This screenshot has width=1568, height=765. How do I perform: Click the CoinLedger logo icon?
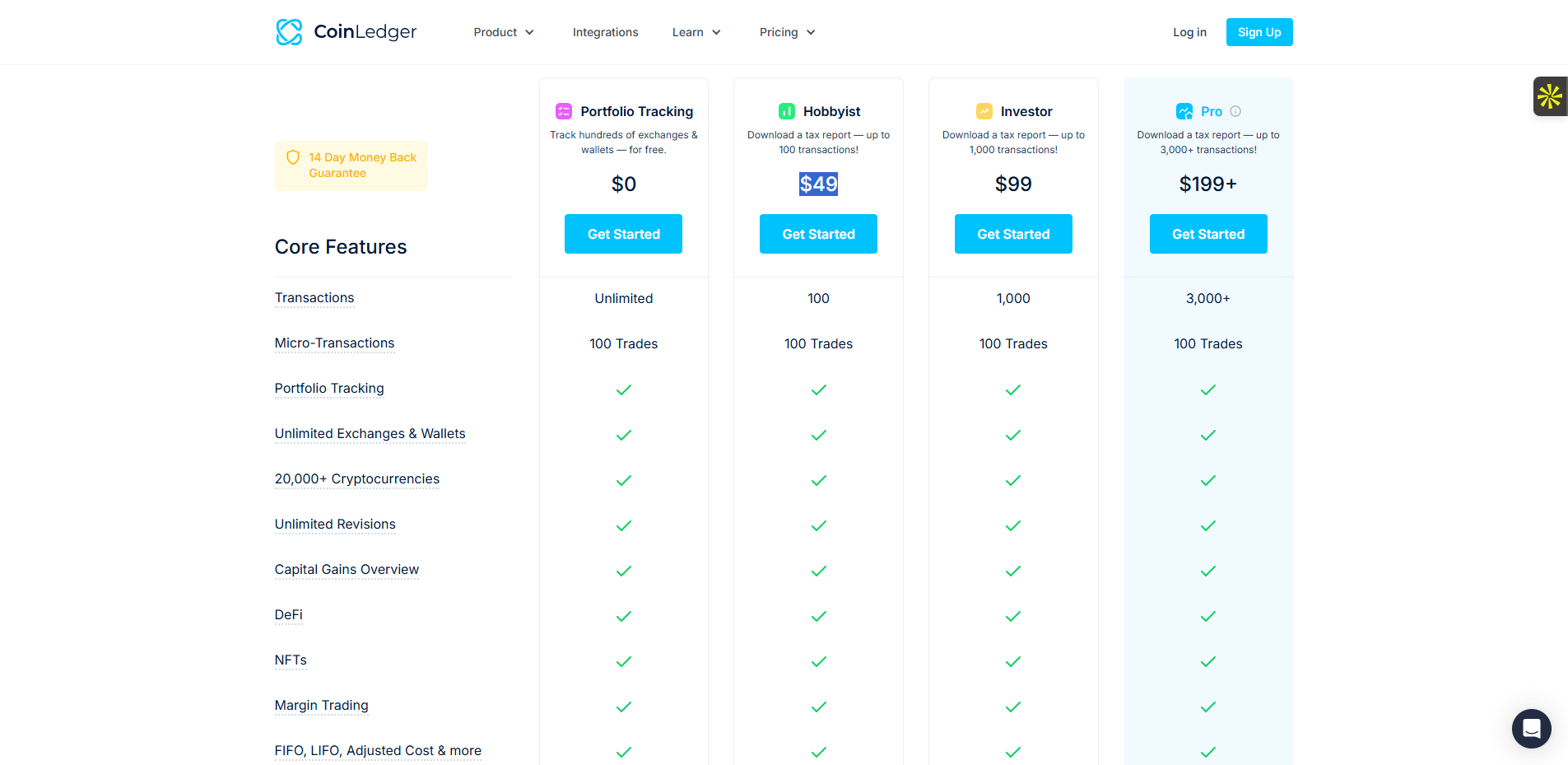(289, 32)
